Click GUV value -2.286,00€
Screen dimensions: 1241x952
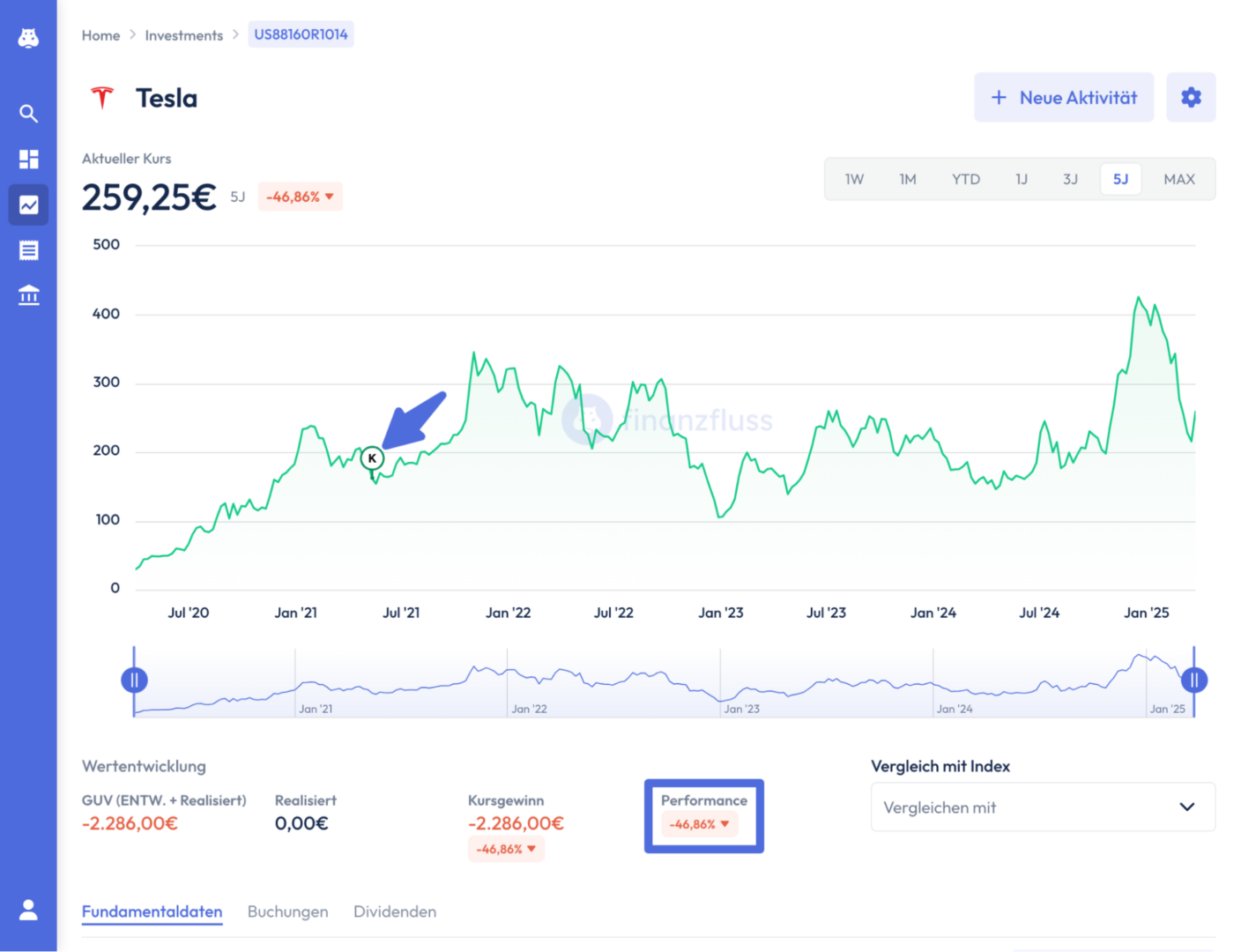coord(130,823)
